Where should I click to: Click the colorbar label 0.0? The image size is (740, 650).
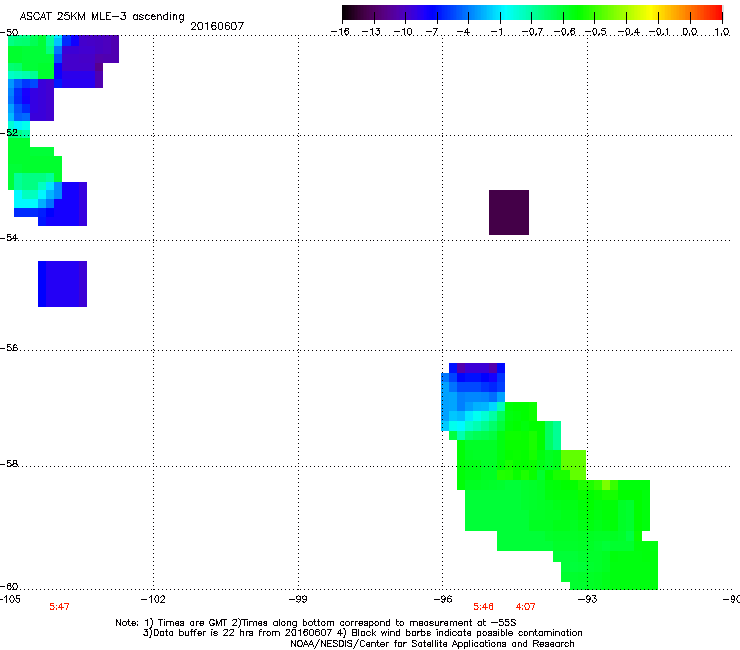tap(690, 32)
